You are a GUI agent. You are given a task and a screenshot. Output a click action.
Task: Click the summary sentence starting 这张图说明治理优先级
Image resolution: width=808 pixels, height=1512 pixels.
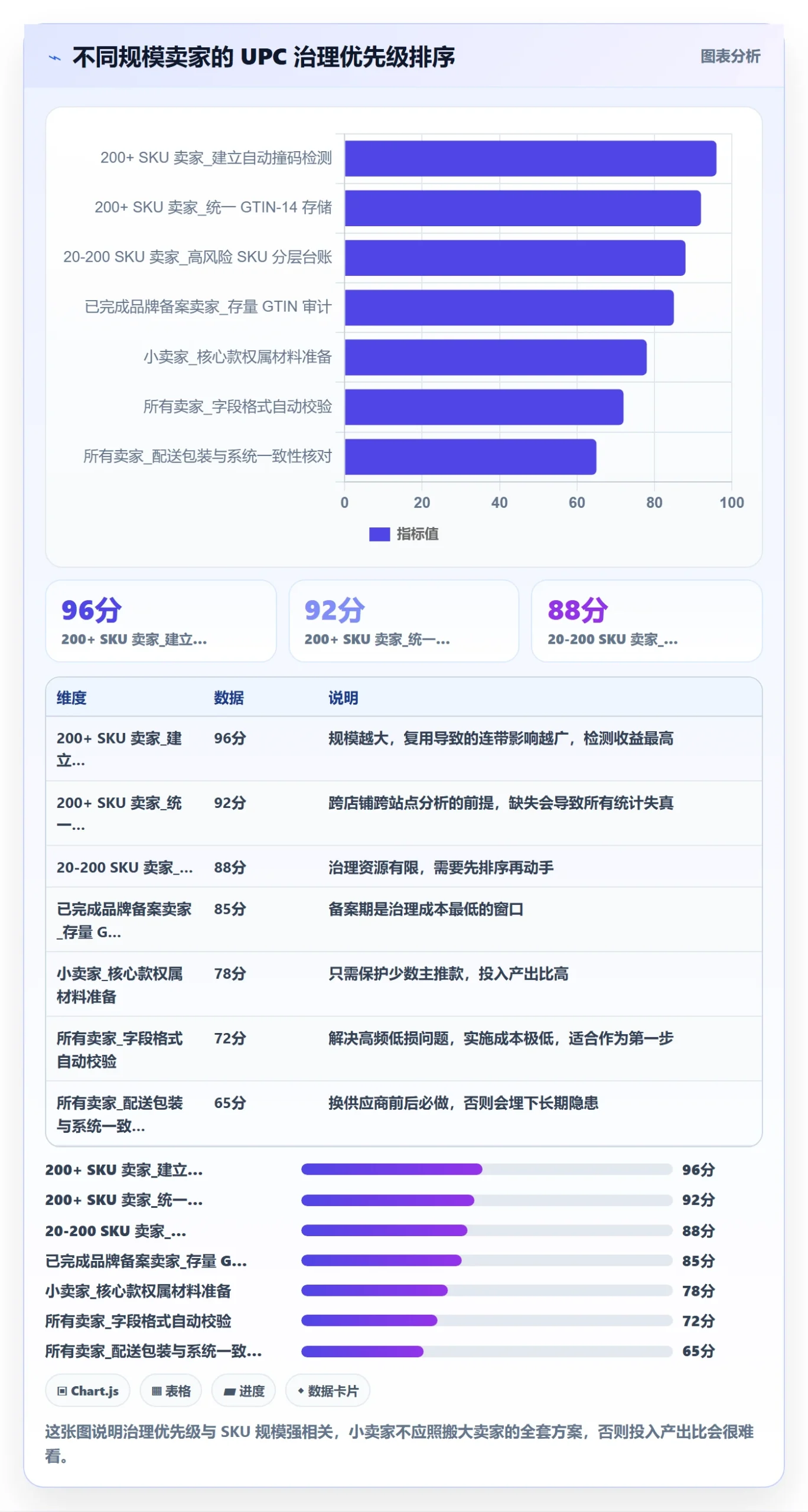point(399,1443)
